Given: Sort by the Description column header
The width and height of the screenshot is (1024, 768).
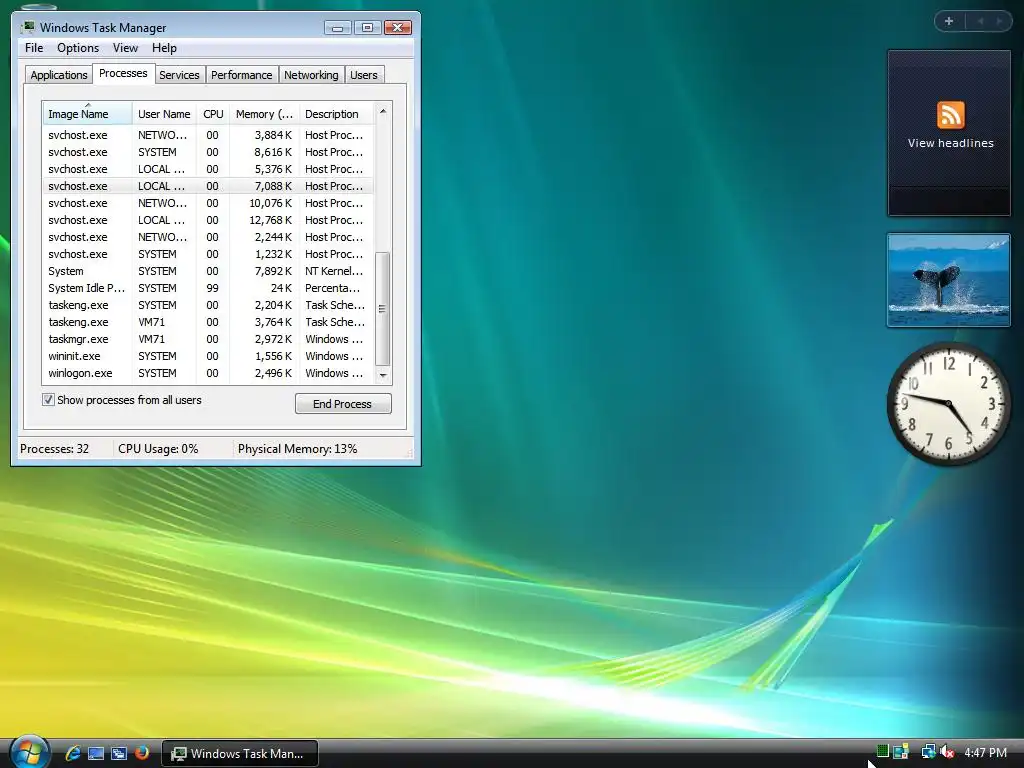Looking at the screenshot, I should coord(336,114).
